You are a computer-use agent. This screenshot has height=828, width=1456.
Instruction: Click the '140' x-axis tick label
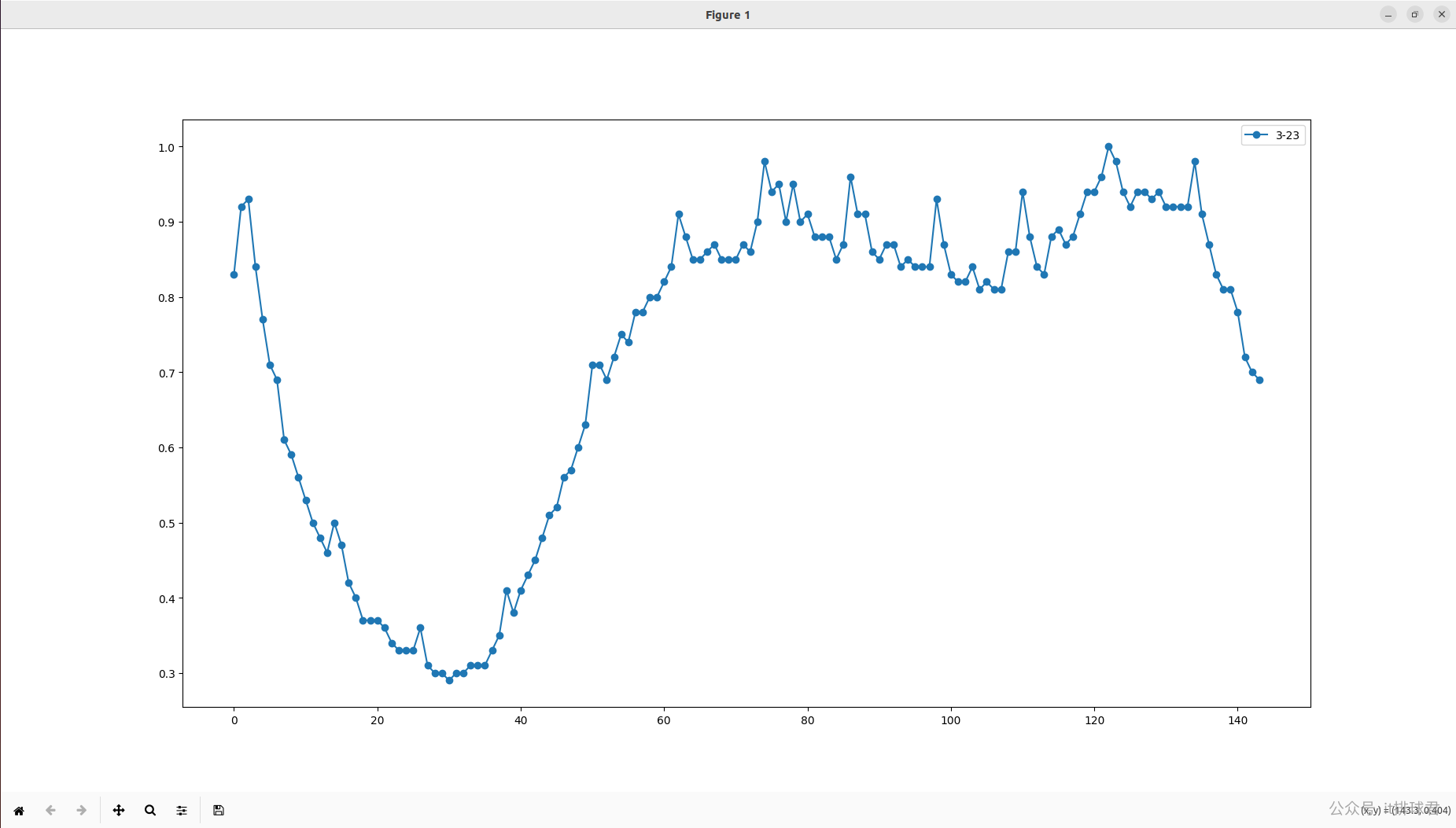point(1237,720)
